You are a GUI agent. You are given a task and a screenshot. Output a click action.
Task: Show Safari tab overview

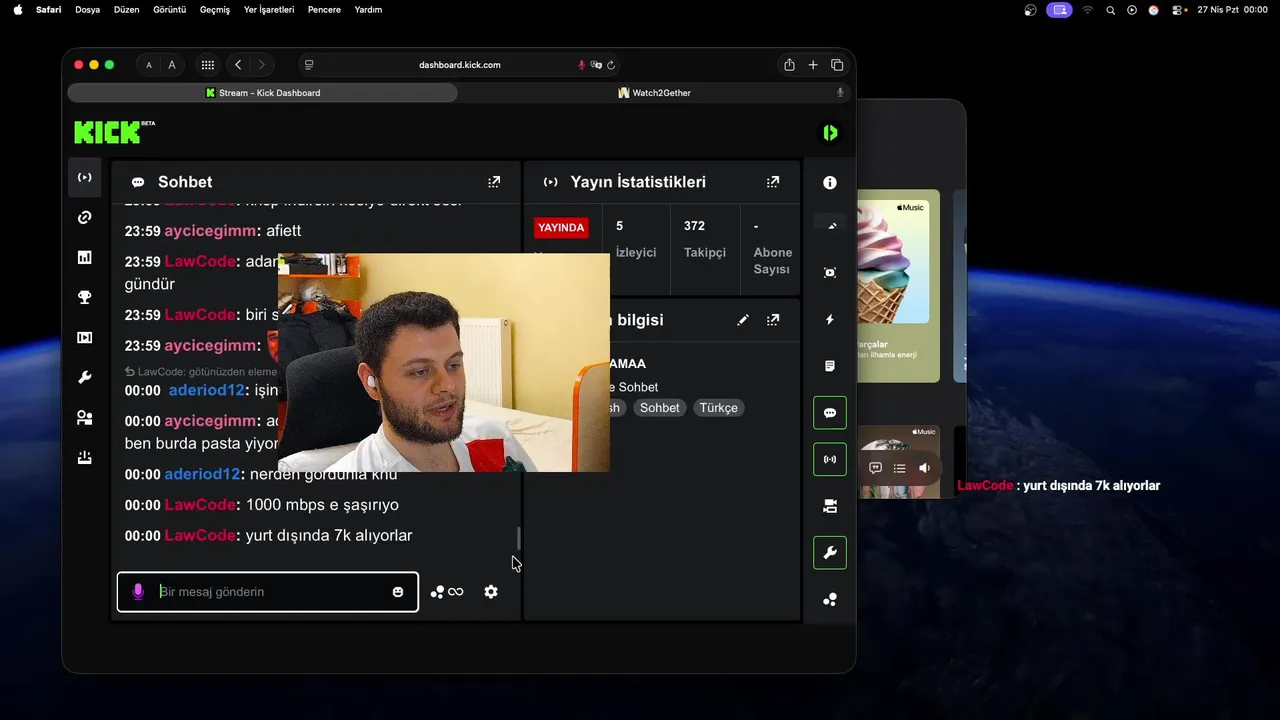click(x=837, y=65)
